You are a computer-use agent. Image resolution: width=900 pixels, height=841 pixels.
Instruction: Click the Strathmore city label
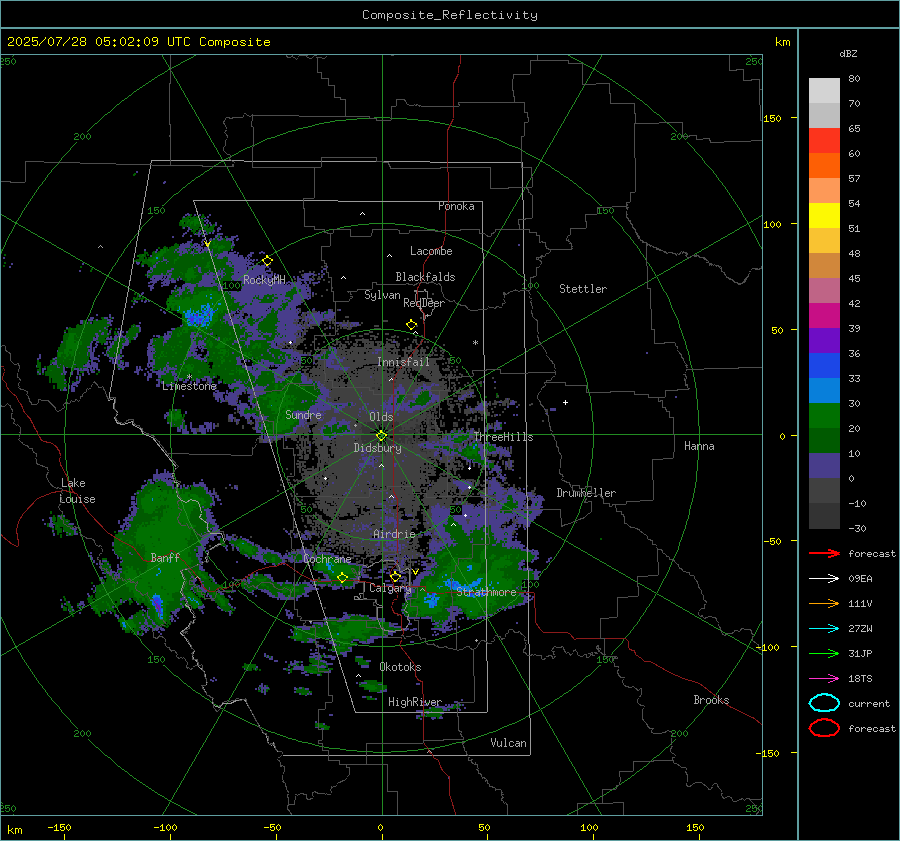486,592
